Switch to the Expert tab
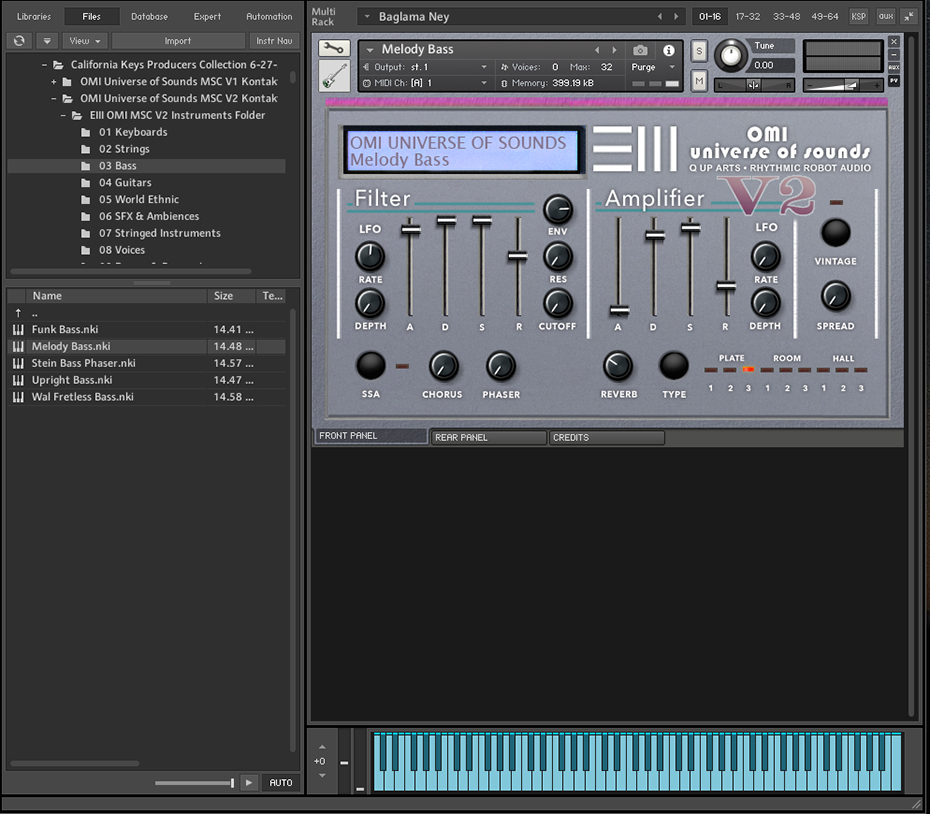Screen dimensions: 930x814 207,17
